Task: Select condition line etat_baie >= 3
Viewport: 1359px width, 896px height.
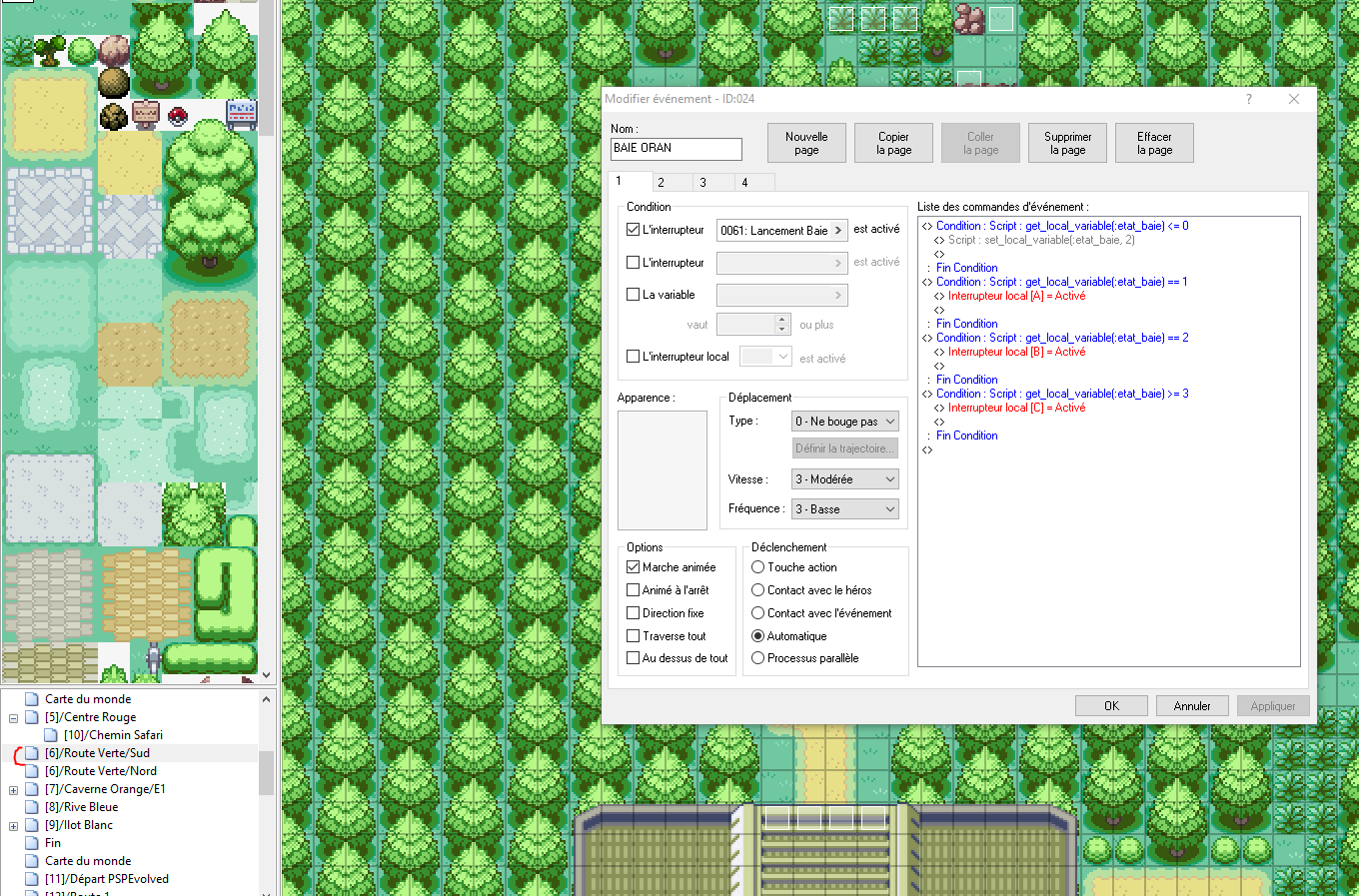Action: (1062, 394)
